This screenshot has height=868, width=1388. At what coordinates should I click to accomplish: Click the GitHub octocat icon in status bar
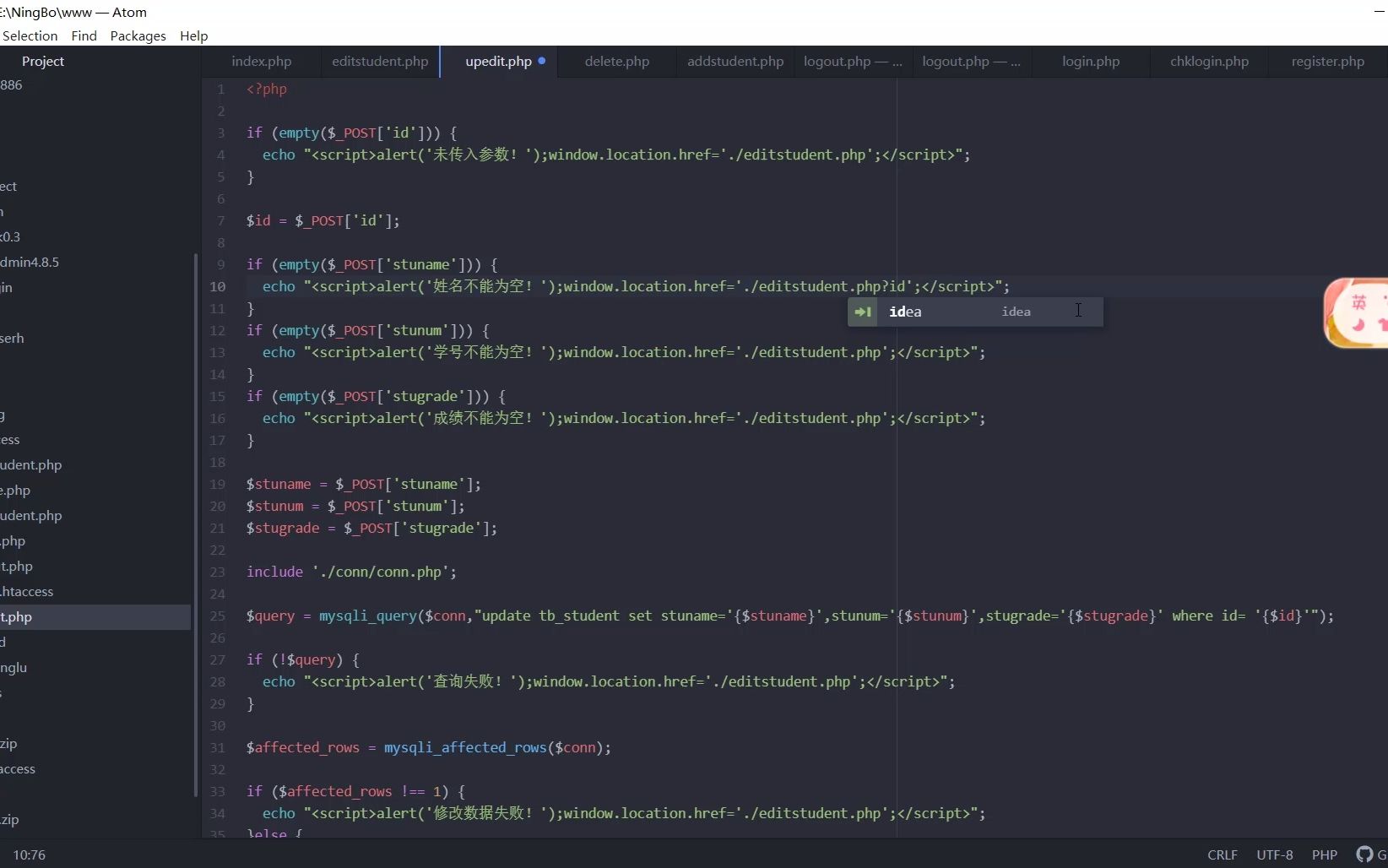1364,854
